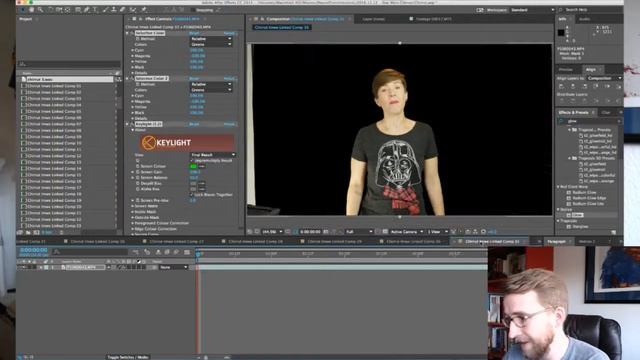
Task: Click the Despill Bias color swatch
Action: 193,183
